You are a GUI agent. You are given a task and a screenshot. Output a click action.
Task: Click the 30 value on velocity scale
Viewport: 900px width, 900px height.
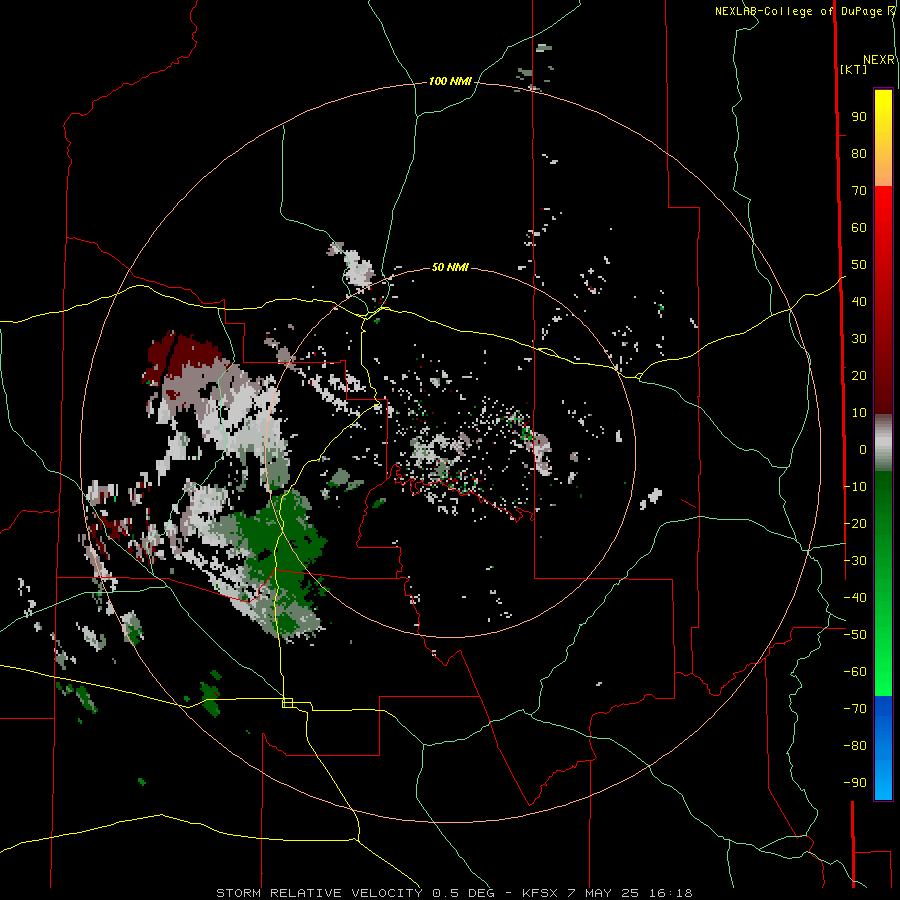tap(859, 339)
